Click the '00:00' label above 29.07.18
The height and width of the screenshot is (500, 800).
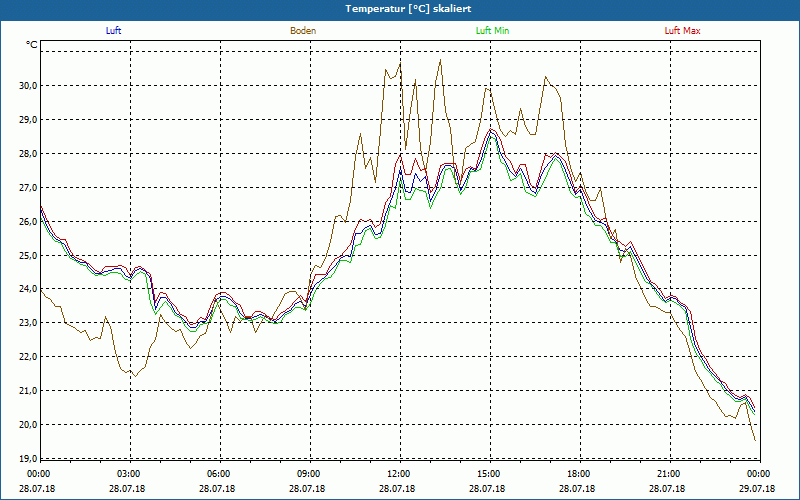(757, 474)
